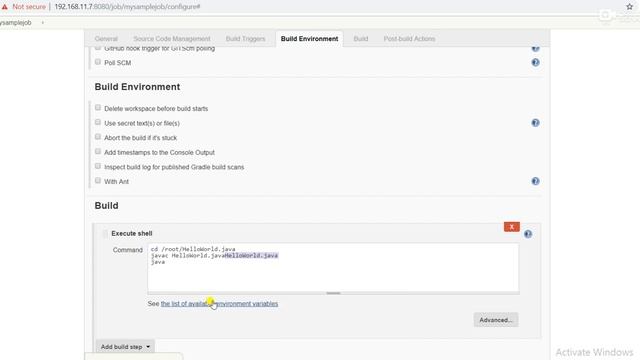Enable Inspect build log for Gradle scans
The image size is (640, 360).
coord(98,167)
